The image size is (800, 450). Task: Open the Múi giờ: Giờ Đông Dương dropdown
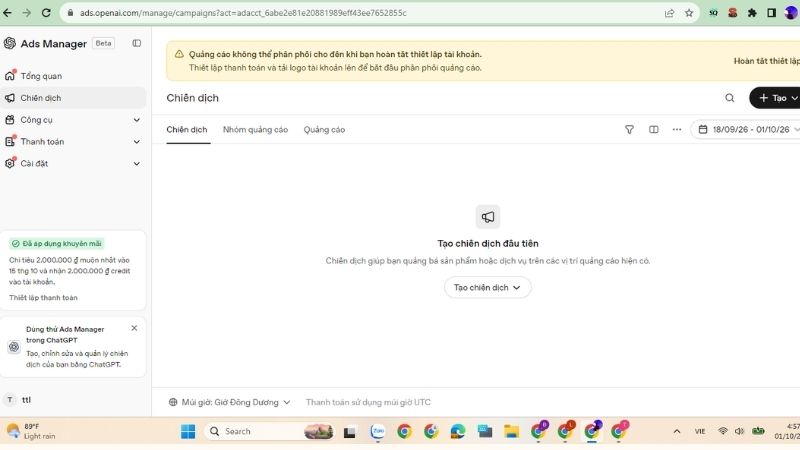point(230,403)
